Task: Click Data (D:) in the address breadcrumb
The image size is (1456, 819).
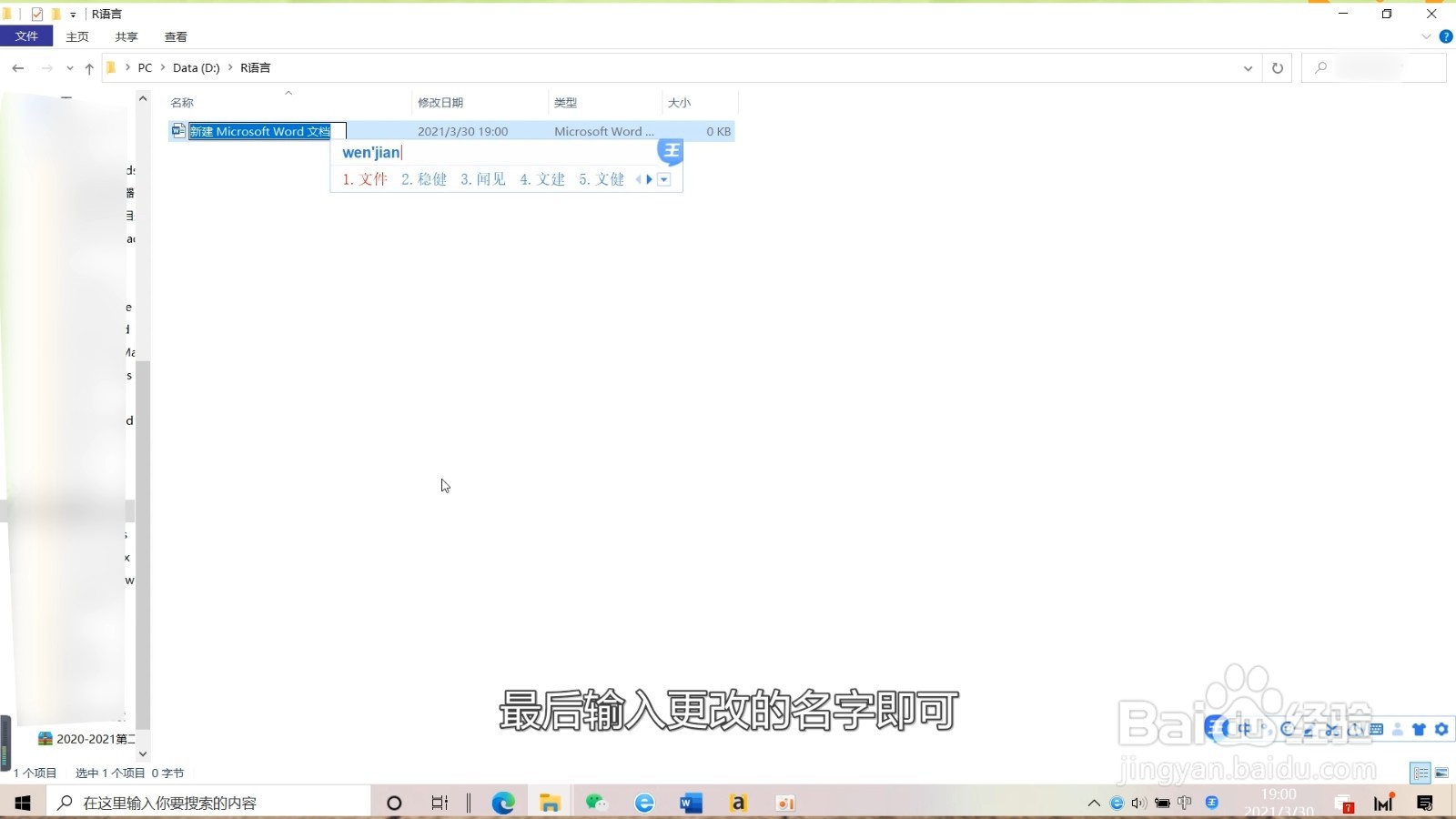Action: (x=197, y=68)
